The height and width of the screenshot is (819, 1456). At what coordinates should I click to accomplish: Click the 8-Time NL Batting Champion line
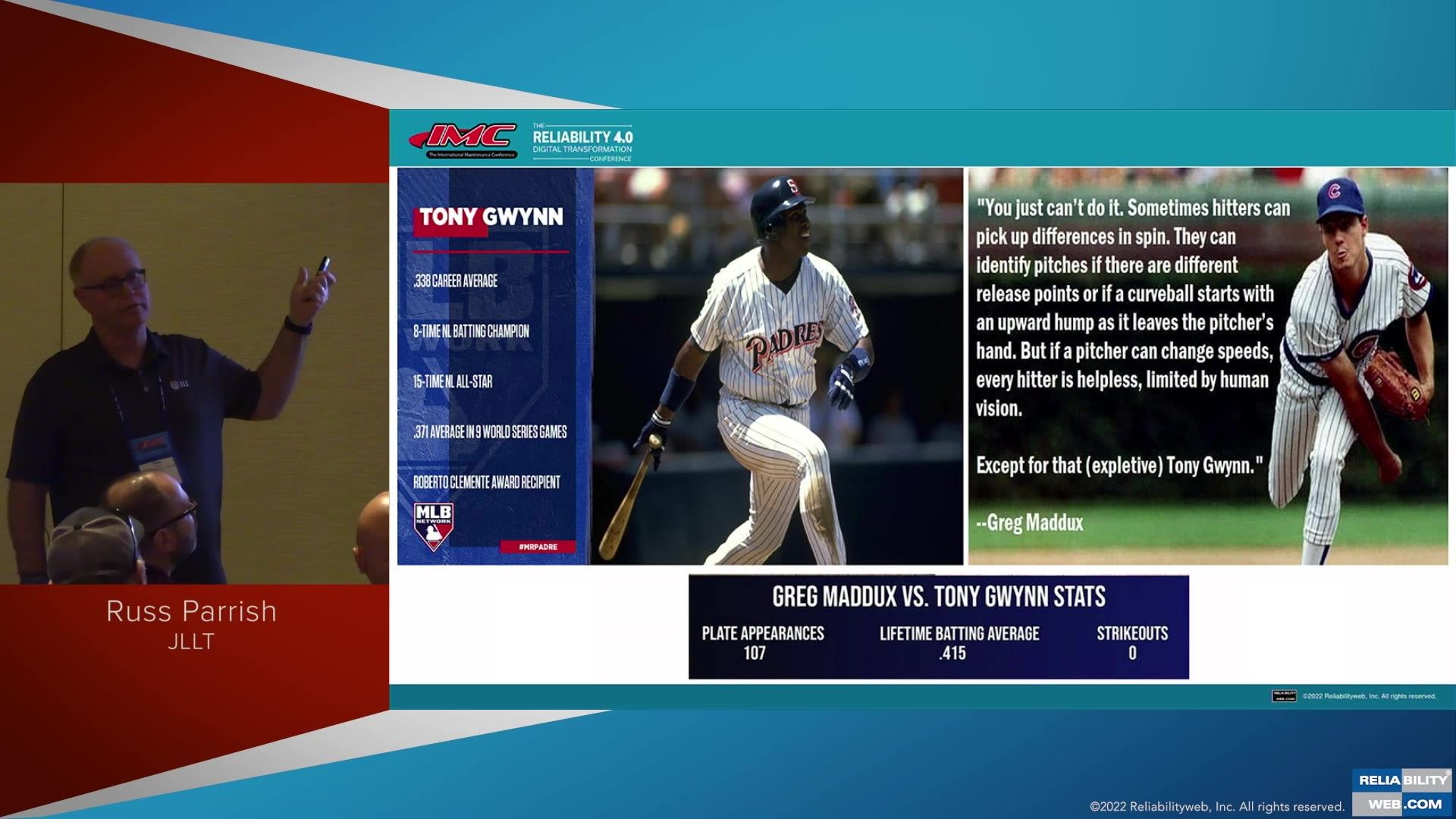coord(471,331)
